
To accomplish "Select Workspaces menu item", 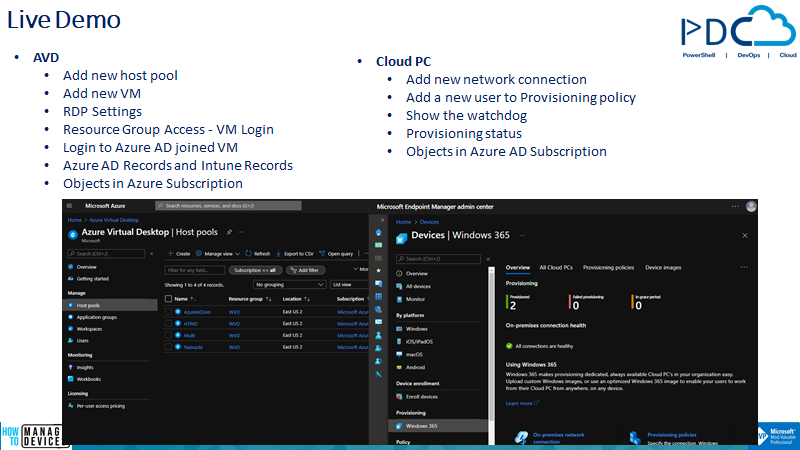I will (89, 329).
